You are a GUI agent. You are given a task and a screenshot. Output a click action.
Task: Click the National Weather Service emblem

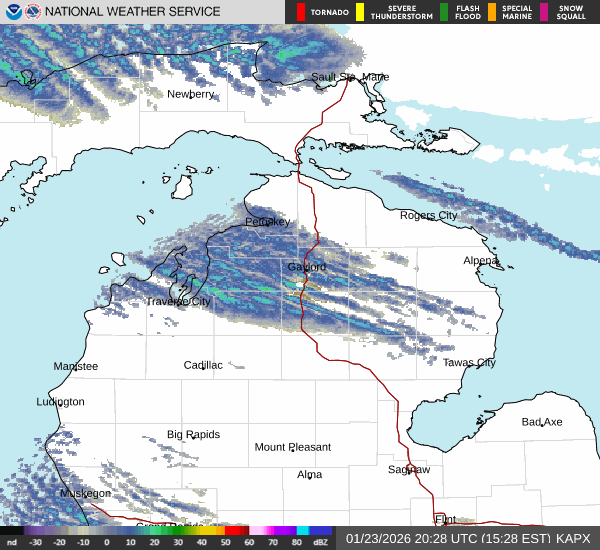(34, 11)
